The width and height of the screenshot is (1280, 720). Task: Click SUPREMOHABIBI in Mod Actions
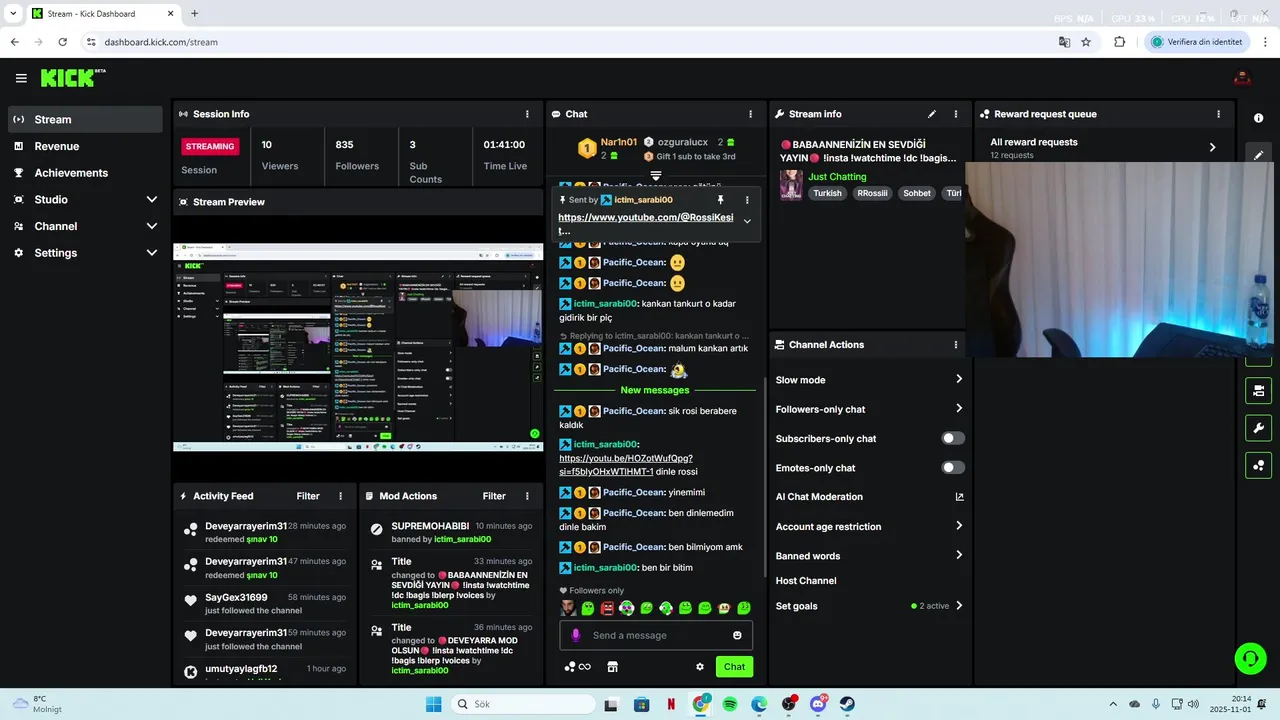coord(430,526)
